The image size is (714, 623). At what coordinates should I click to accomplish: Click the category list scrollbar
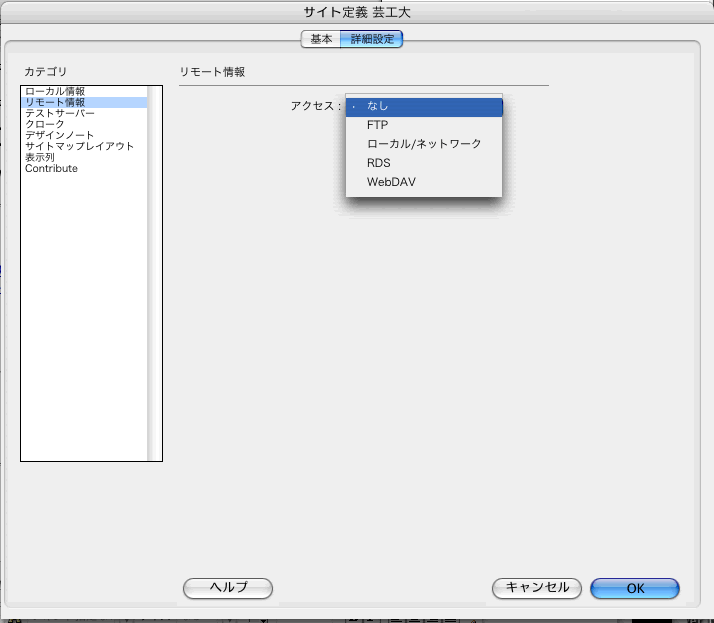155,273
